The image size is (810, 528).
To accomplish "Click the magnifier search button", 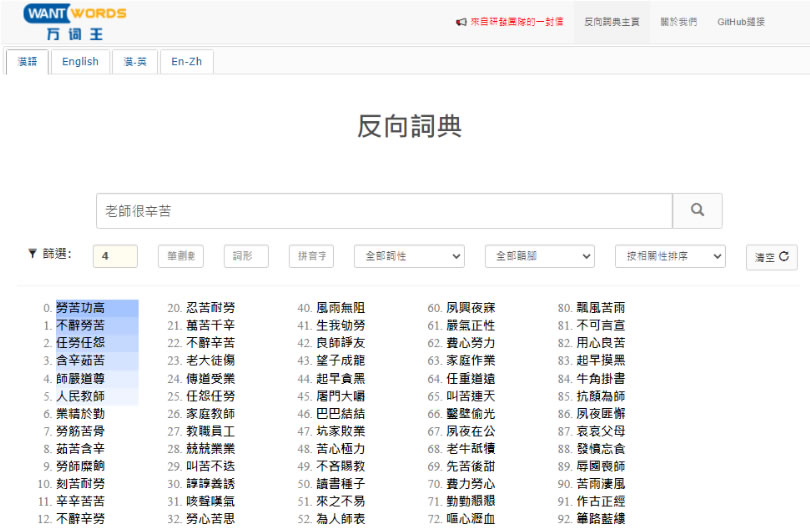I will click(697, 211).
